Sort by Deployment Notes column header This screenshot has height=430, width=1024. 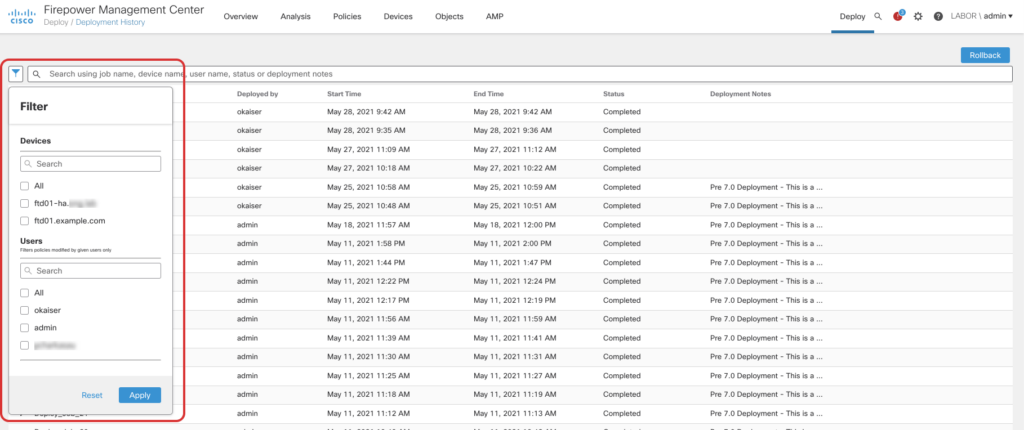point(741,94)
